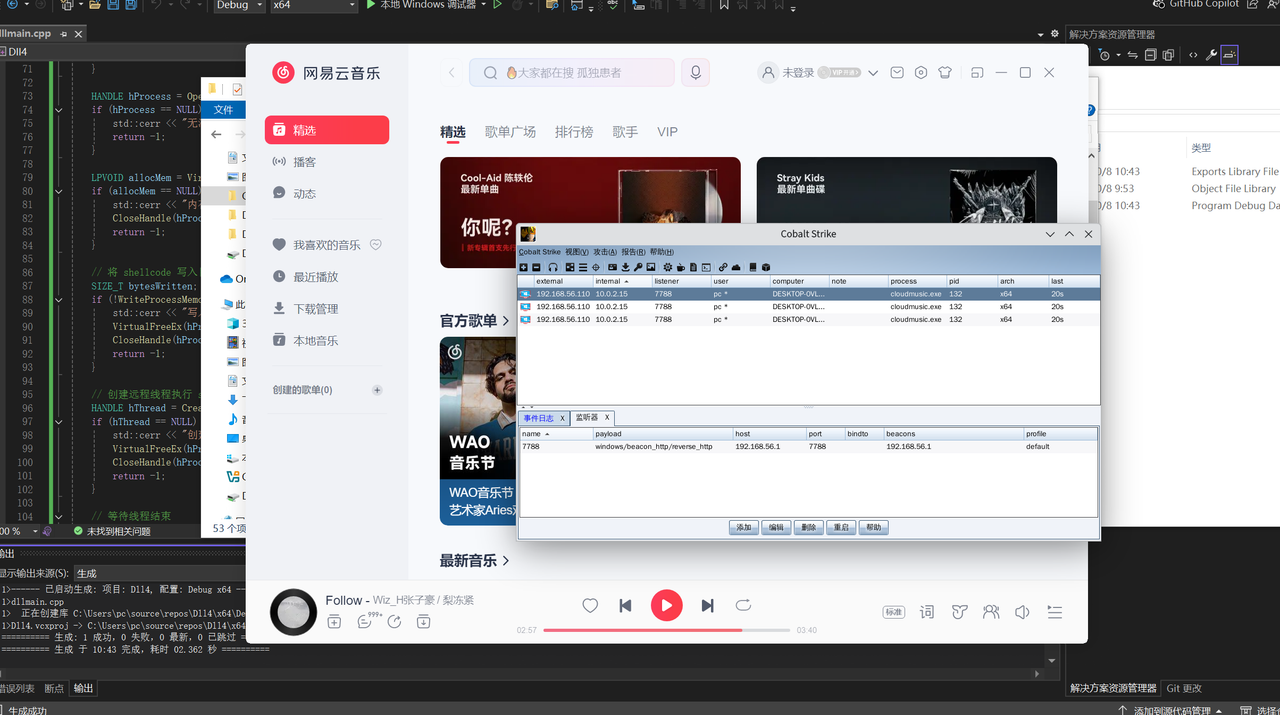The width and height of the screenshot is (1280, 715).
Task: Open the Cobalt Strike menu
Action: tap(540, 252)
